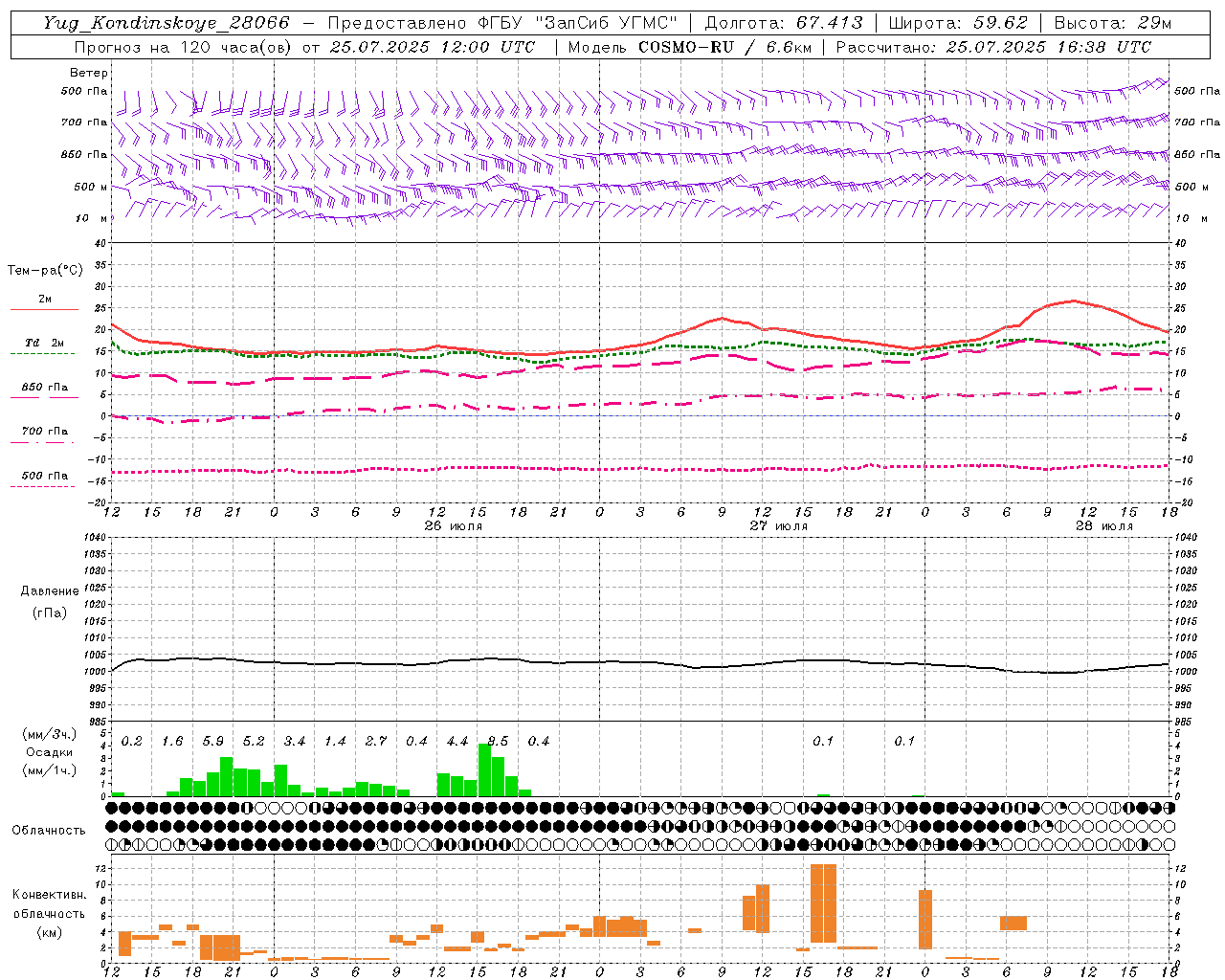Select the 5.2 precipitation value
The image size is (1225, 980).
(x=254, y=741)
